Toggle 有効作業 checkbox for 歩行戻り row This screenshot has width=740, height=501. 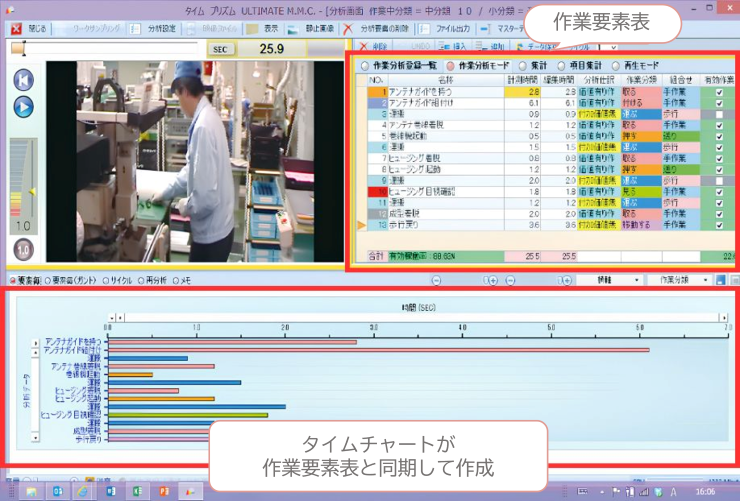click(x=719, y=225)
